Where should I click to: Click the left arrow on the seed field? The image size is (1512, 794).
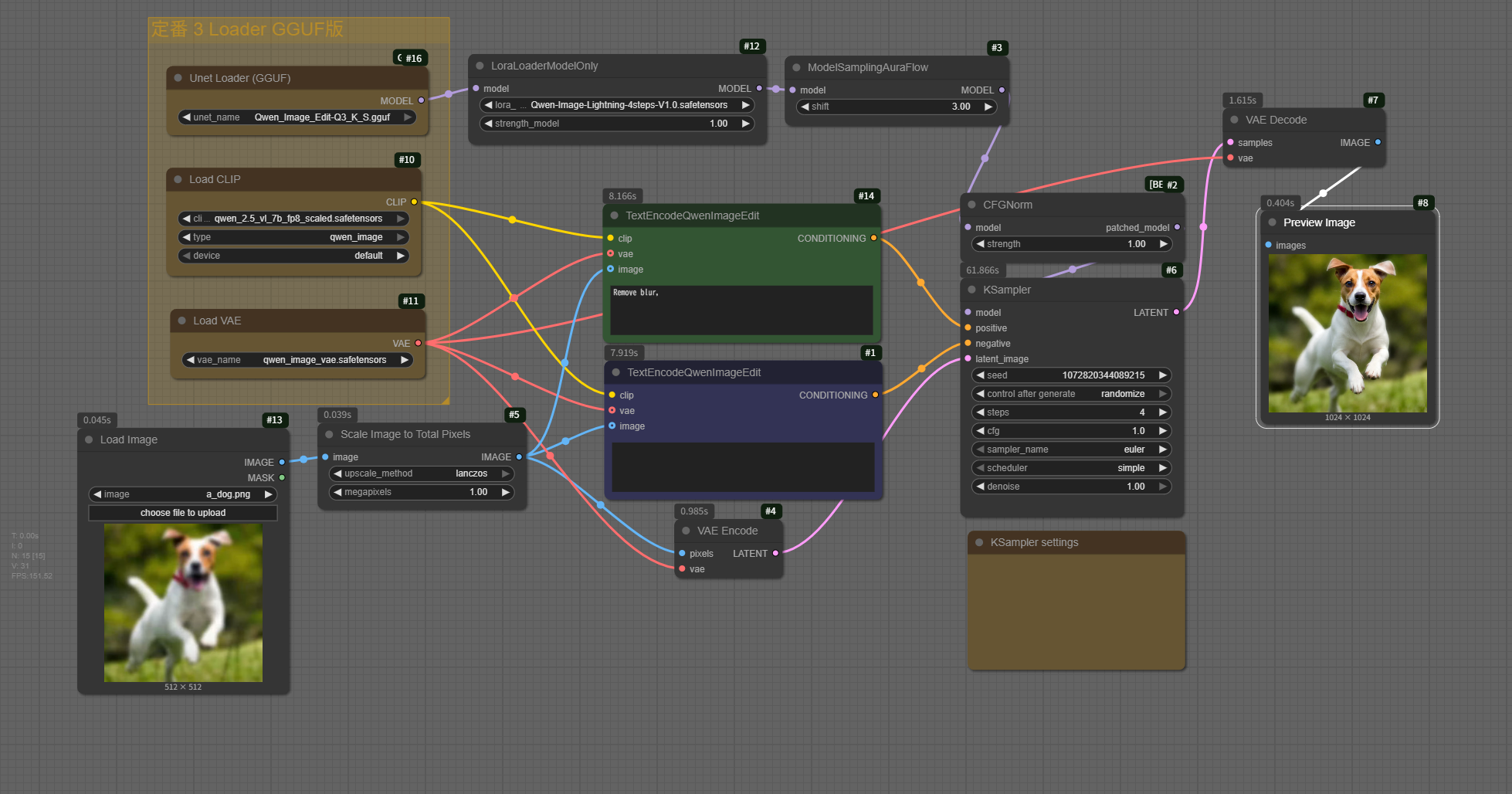(x=981, y=375)
